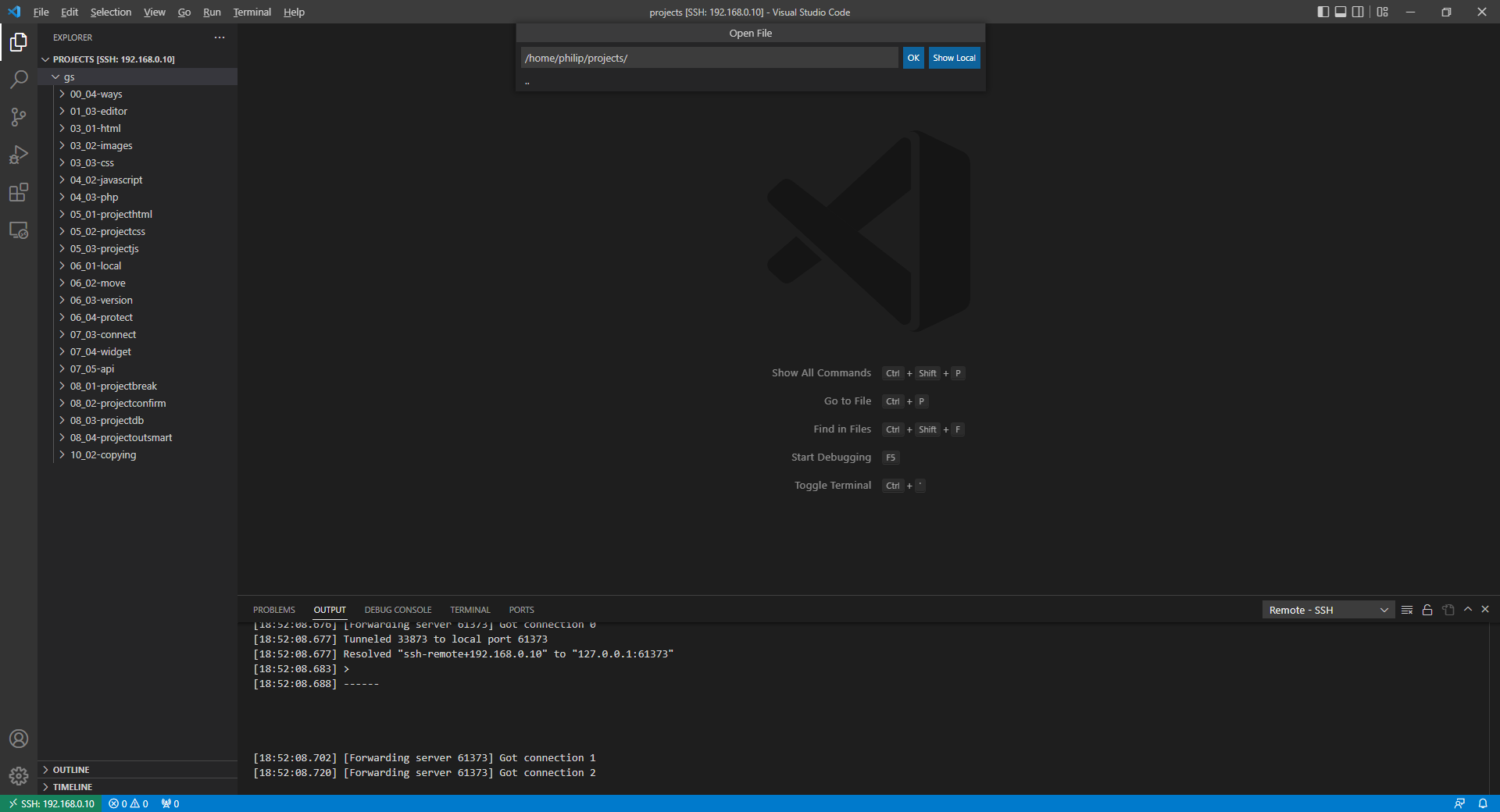Open the Explorer view in activity bar
The image size is (1500, 812).
coord(19,42)
